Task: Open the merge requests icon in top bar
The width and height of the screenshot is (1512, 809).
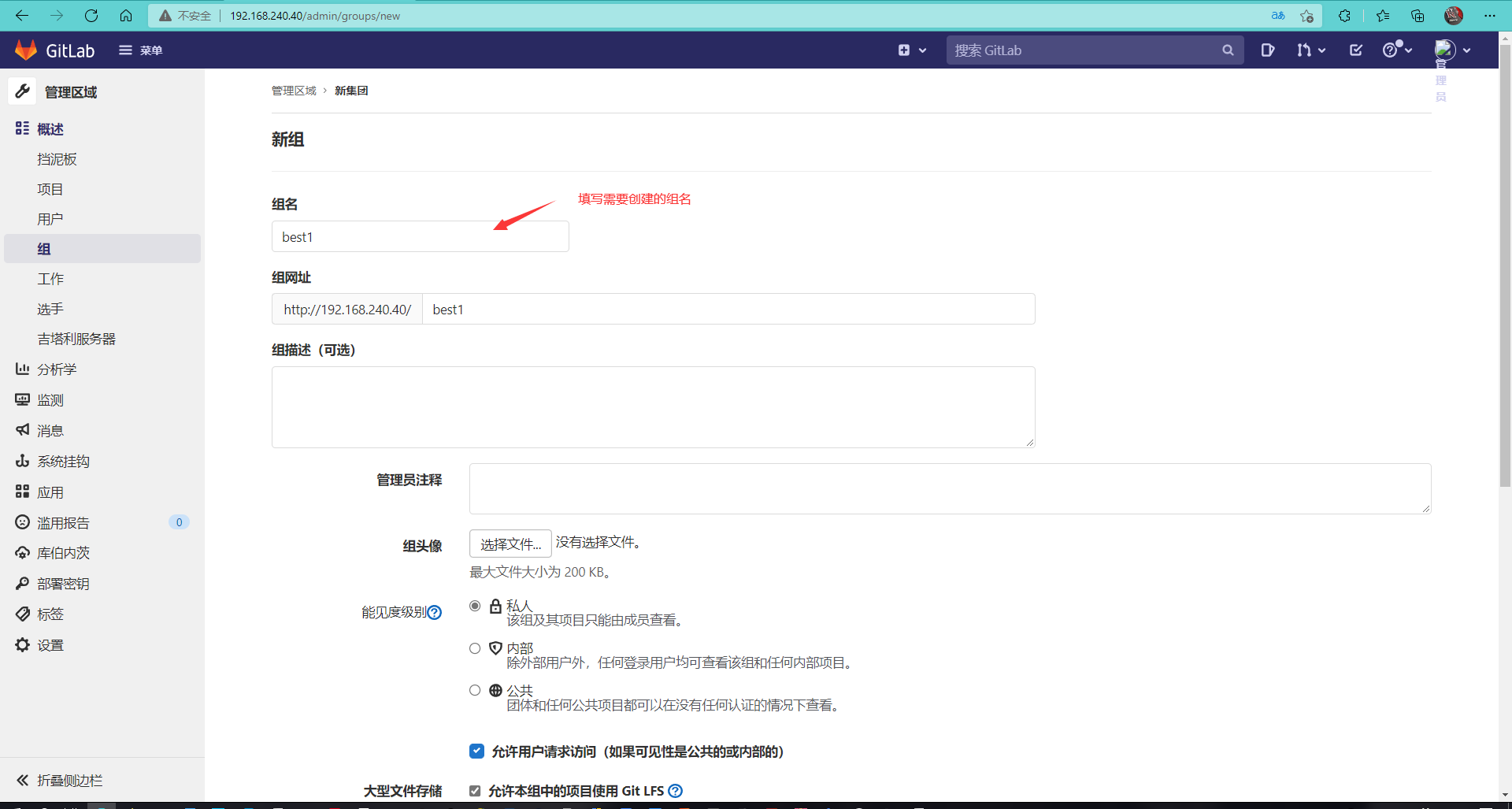Action: (1303, 50)
